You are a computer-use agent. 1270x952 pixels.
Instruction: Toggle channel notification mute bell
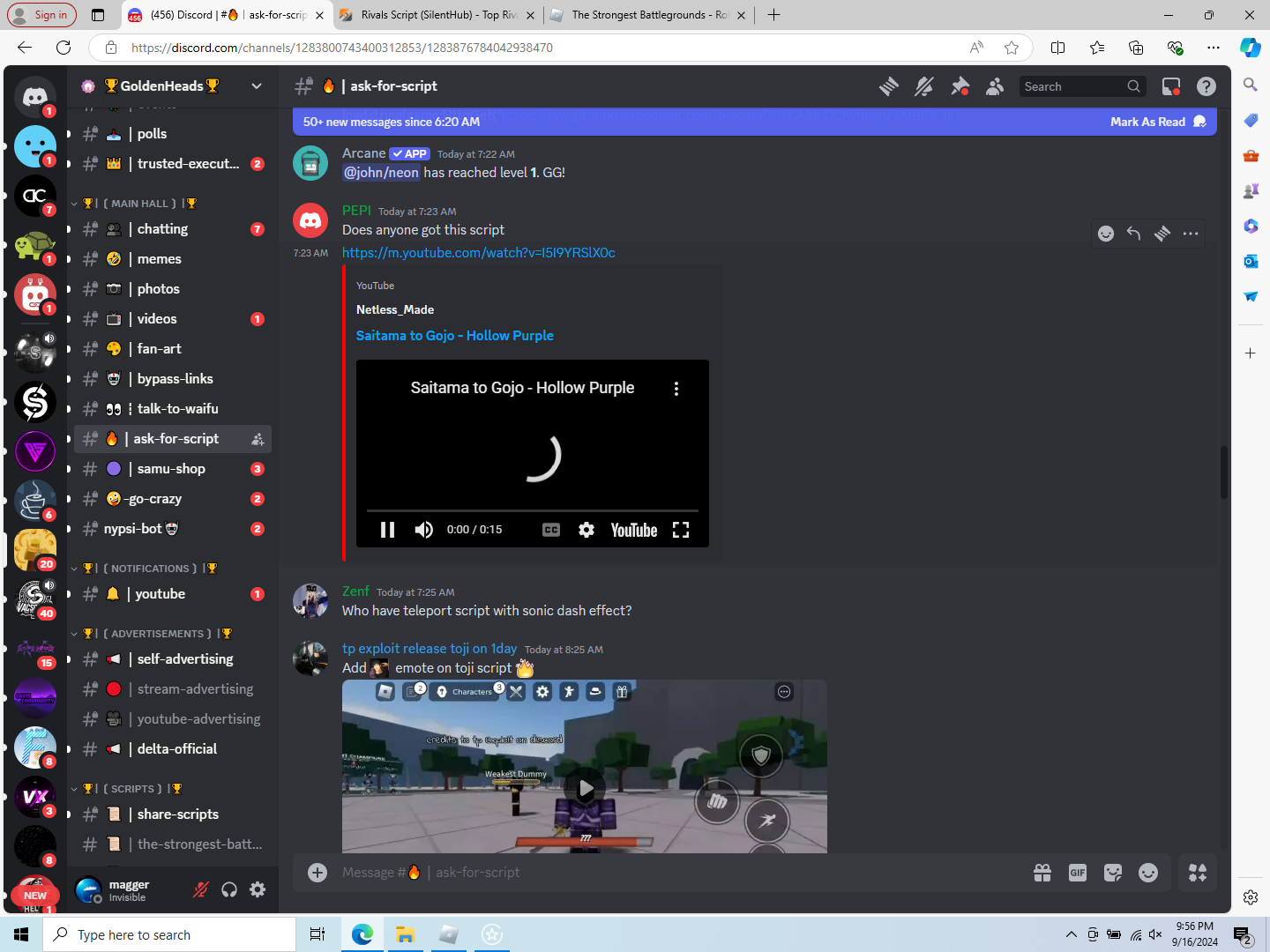(924, 86)
